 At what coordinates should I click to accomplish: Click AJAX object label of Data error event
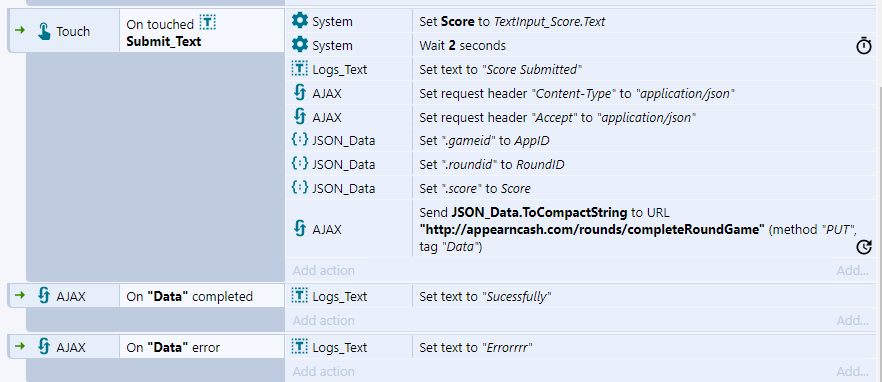tap(71, 347)
